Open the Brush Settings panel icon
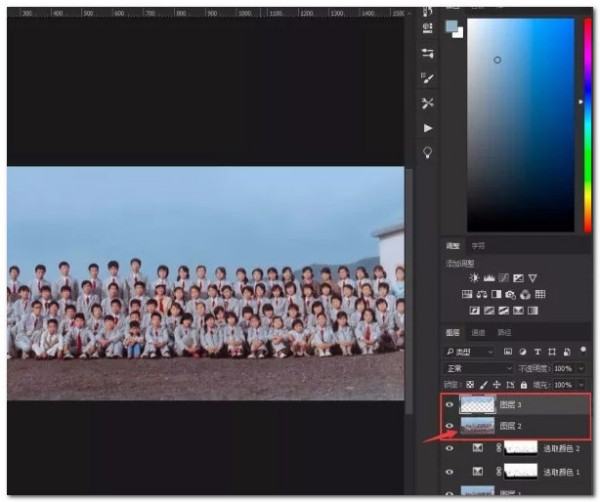This screenshot has width=600, height=502. coord(427,78)
